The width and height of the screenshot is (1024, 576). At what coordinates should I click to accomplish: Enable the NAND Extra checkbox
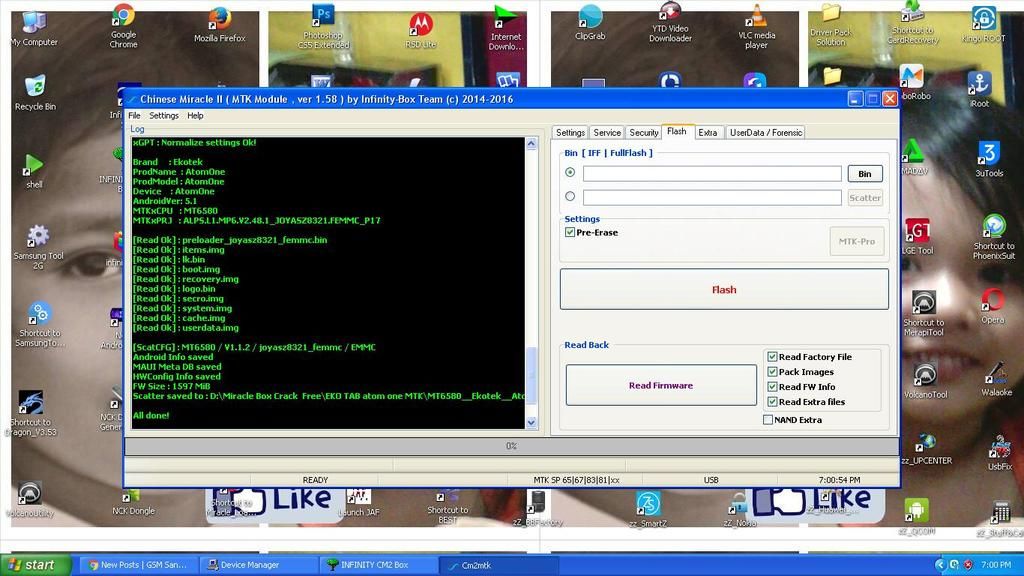click(x=768, y=420)
